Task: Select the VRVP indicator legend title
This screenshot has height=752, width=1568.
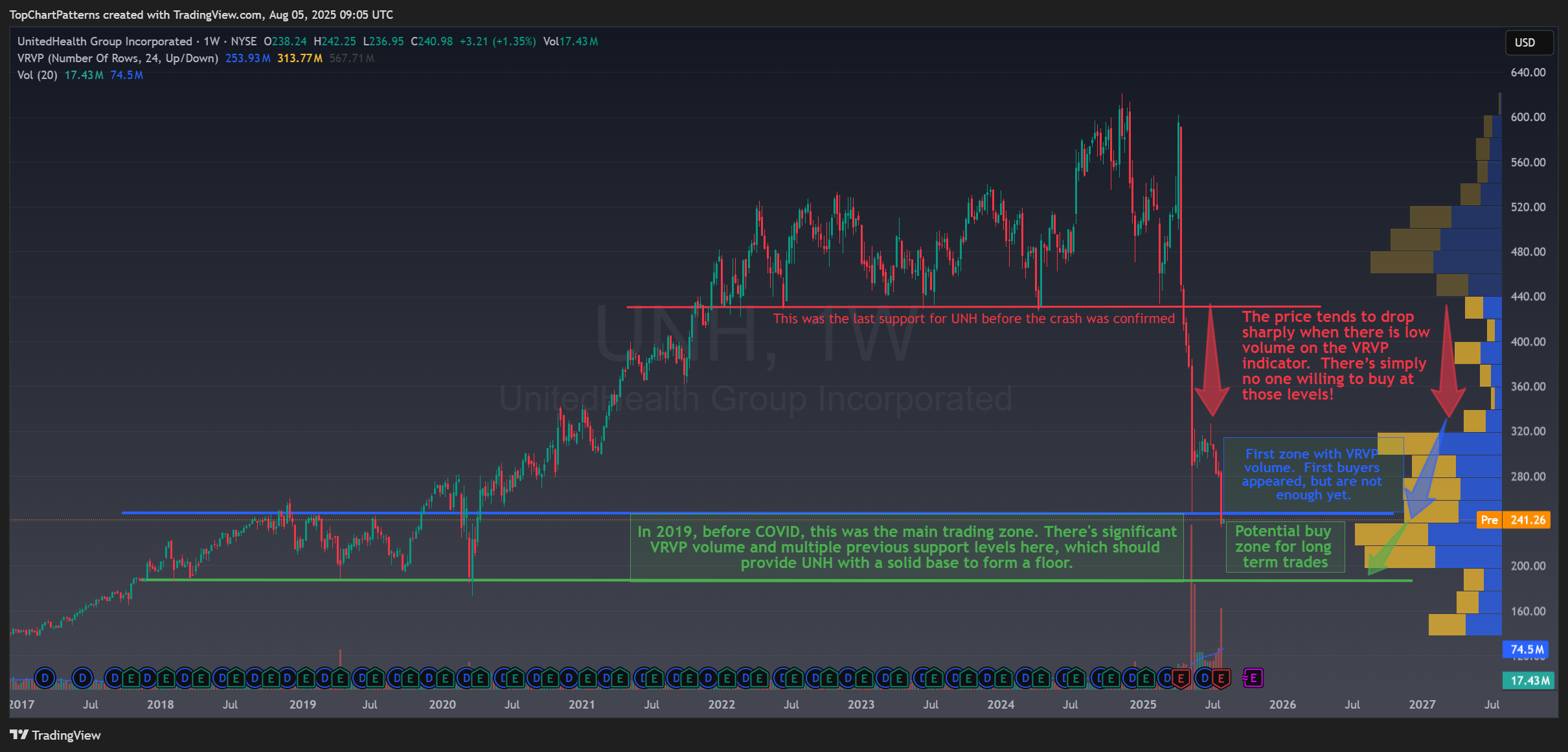Action: (117, 58)
